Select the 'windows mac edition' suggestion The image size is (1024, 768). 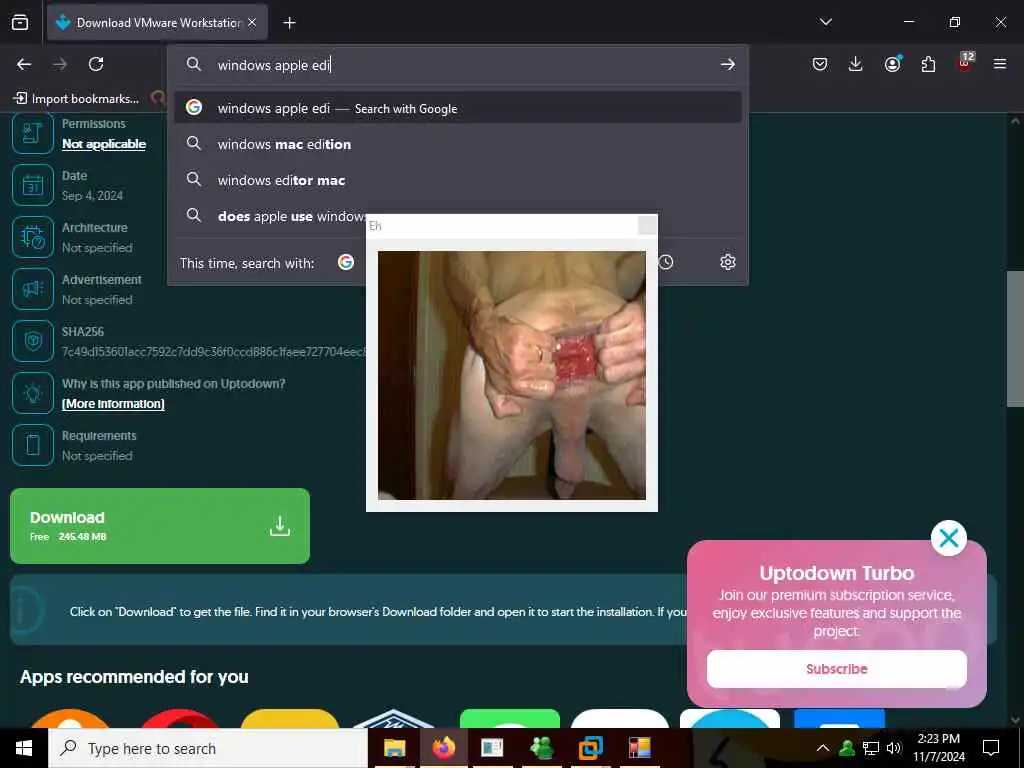coord(458,144)
